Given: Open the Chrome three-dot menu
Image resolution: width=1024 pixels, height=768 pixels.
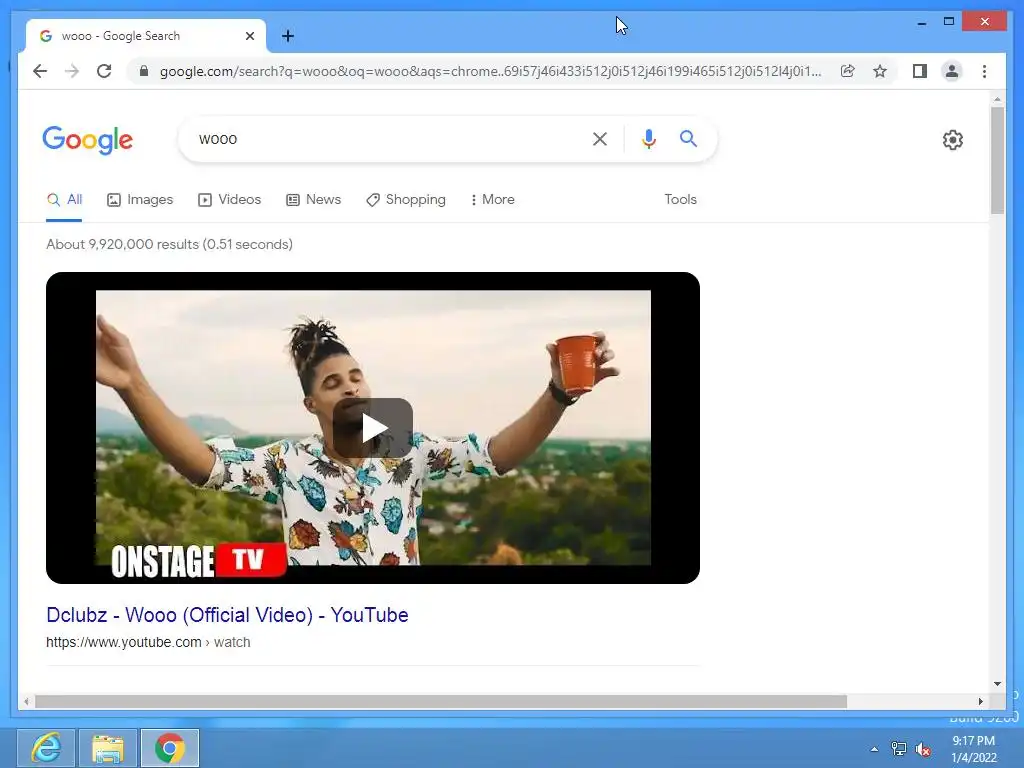Looking at the screenshot, I should pos(984,71).
